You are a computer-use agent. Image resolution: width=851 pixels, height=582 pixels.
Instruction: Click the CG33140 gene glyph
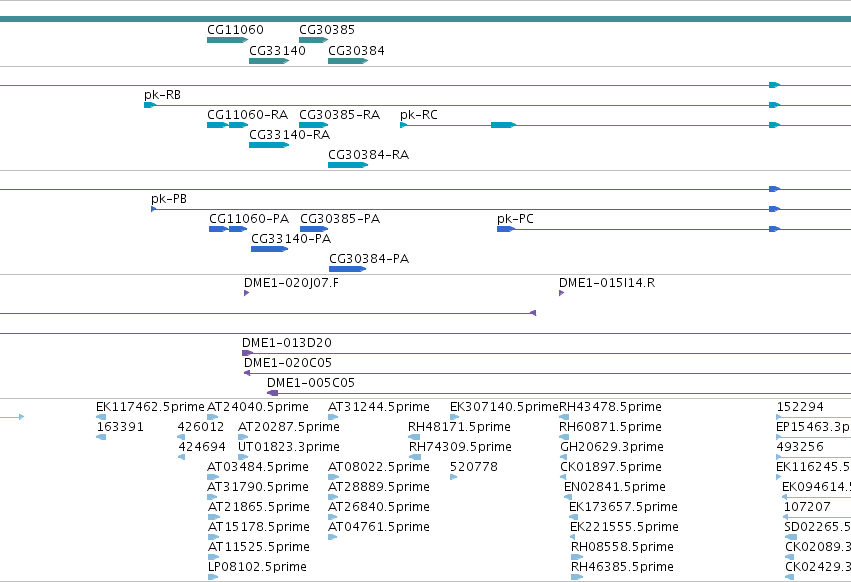click(x=269, y=61)
